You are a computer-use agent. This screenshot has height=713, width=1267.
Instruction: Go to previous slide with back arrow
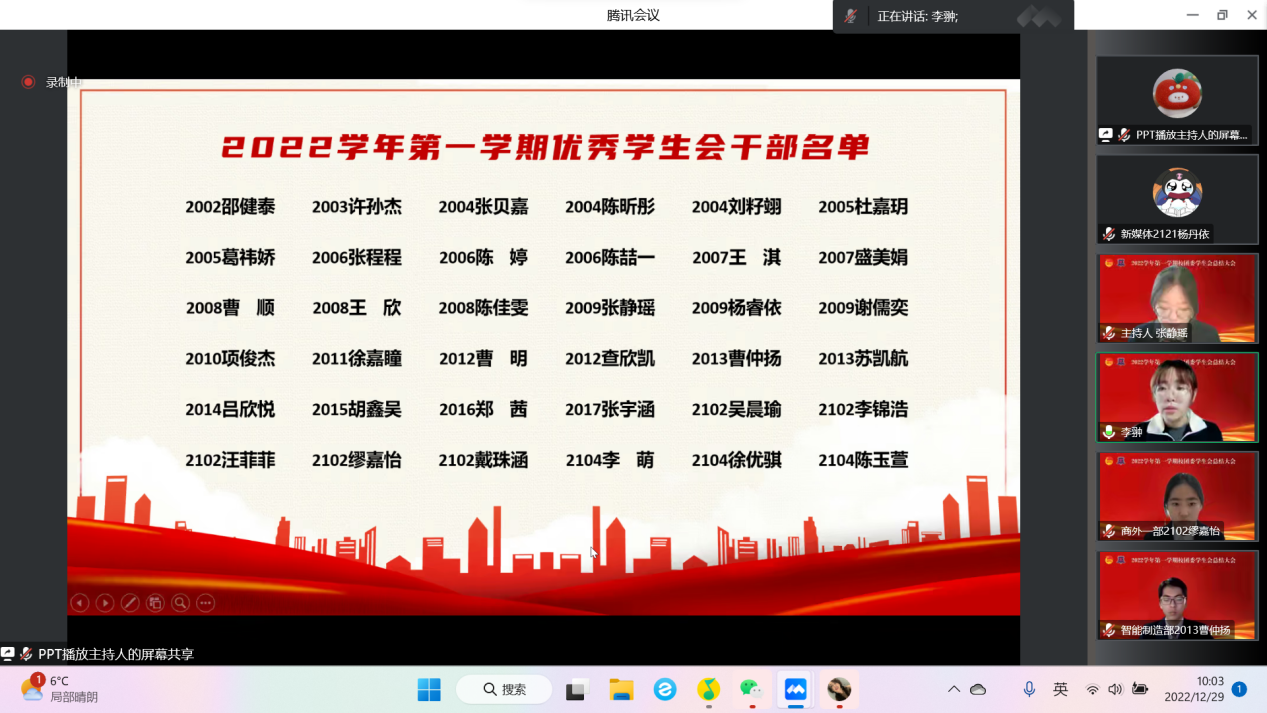point(80,602)
